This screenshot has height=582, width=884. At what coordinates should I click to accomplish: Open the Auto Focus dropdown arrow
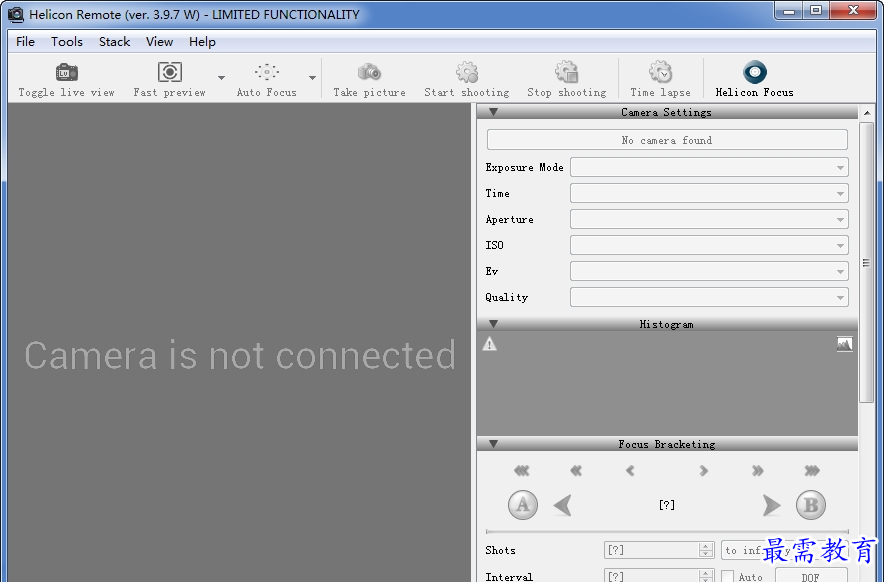click(312, 78)
